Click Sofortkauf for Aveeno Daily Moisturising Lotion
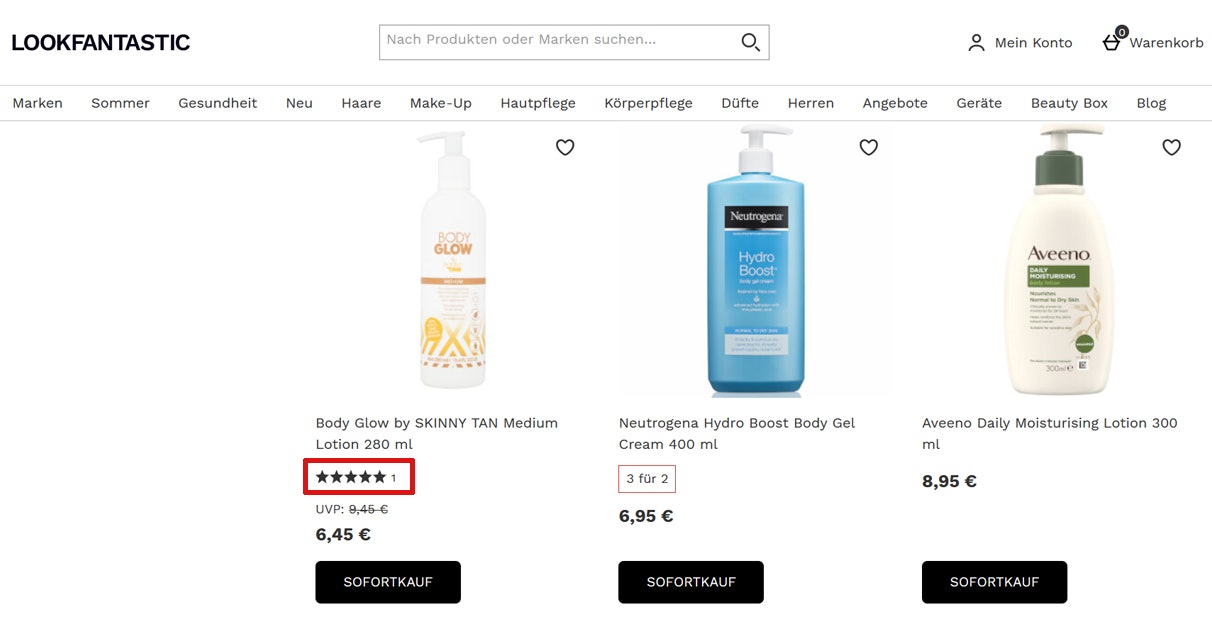This screenshot has width=1212, height=620. point(994,582)
